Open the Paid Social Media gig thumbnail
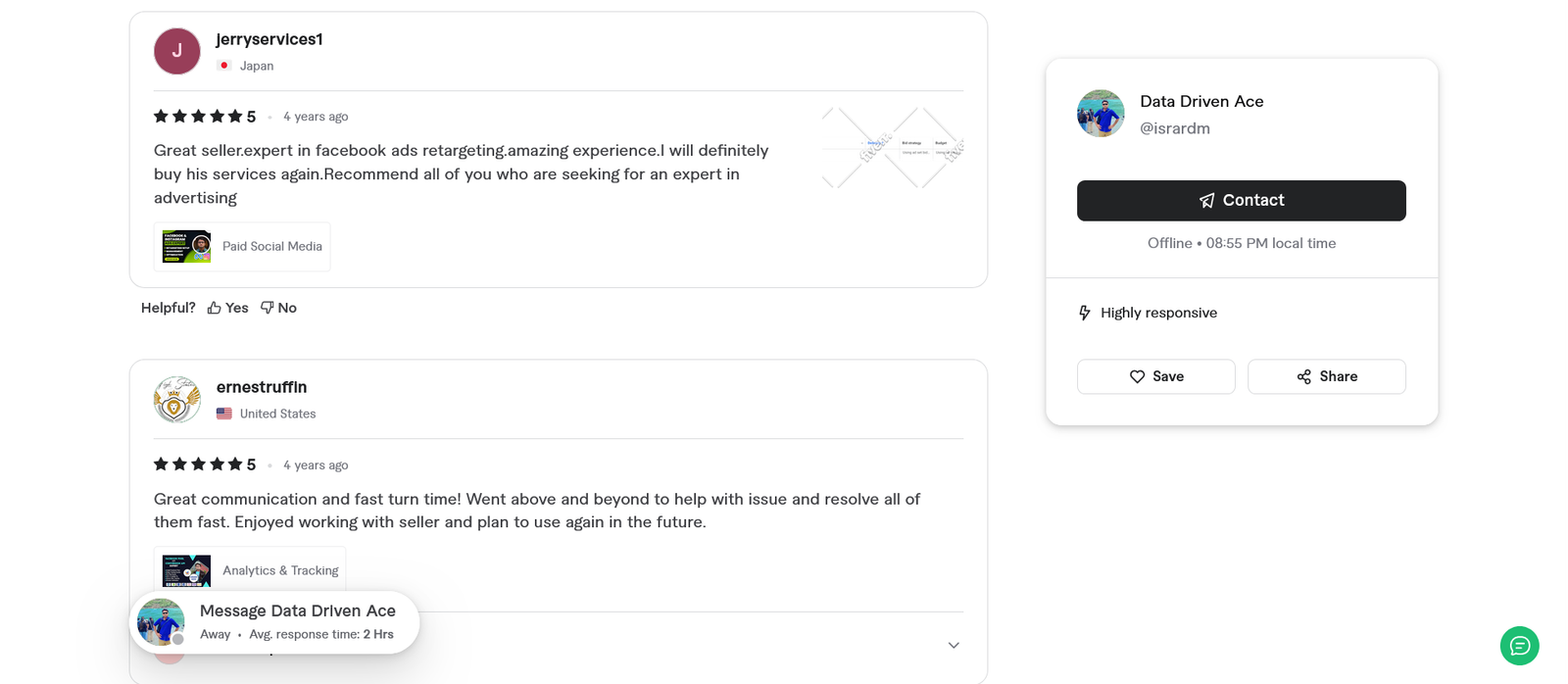The width and height of the screenshot is (1568, 684). coord(185,246)
